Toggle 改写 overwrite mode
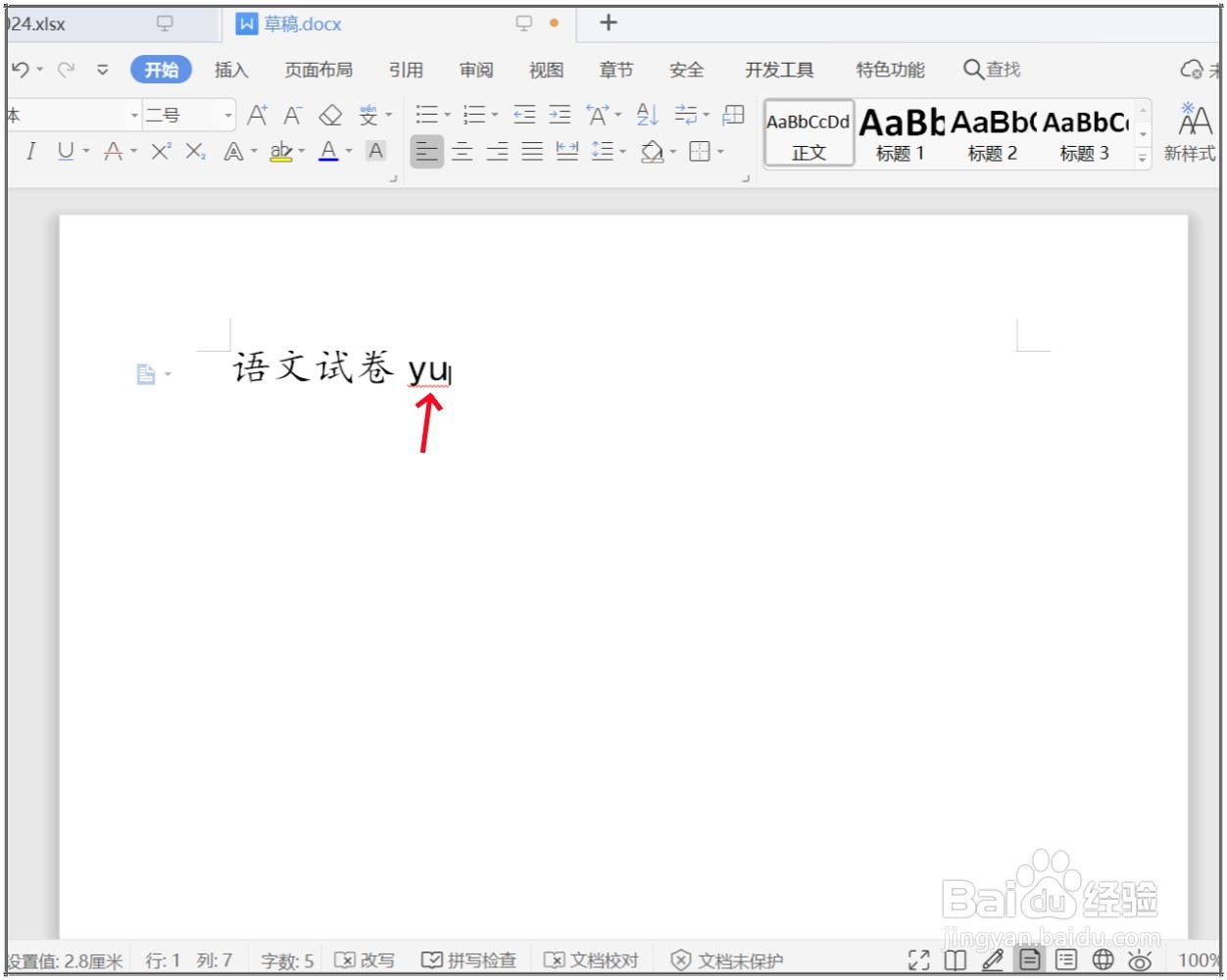The image size is (1227, 980). pos(367,960)
